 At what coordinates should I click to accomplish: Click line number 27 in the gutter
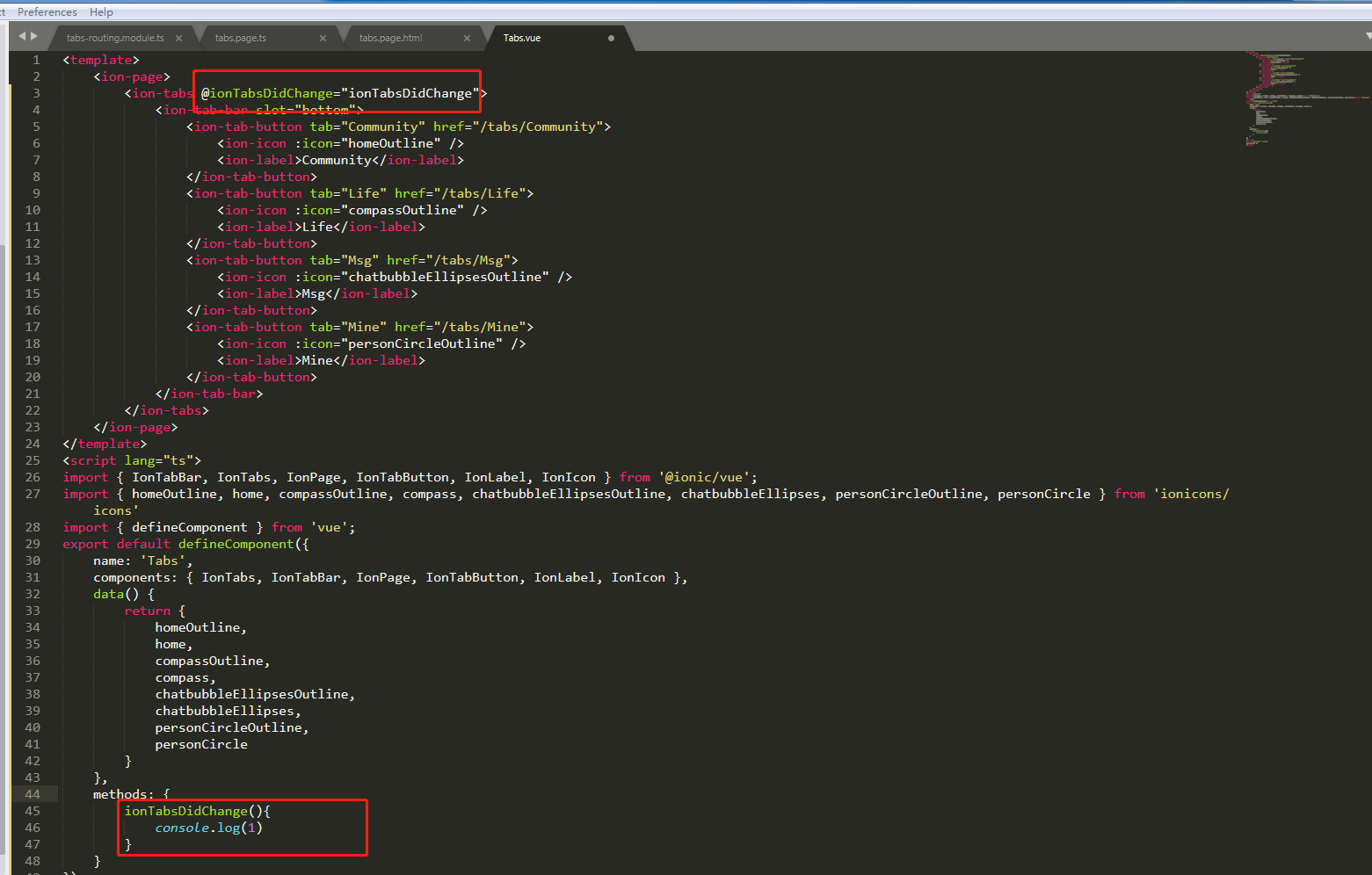(33, 494)
